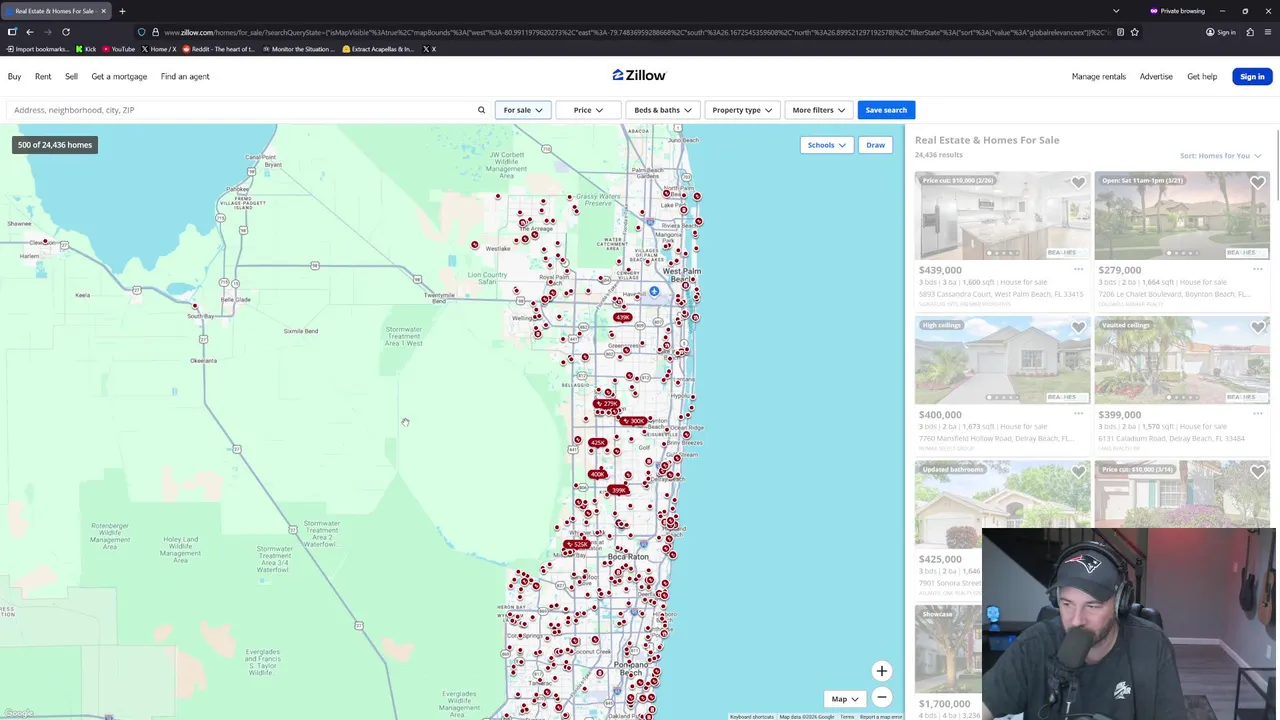Viewport: 1280px width, 720px height.
Task: Click the Zillow logo
Action: point(639,75)
